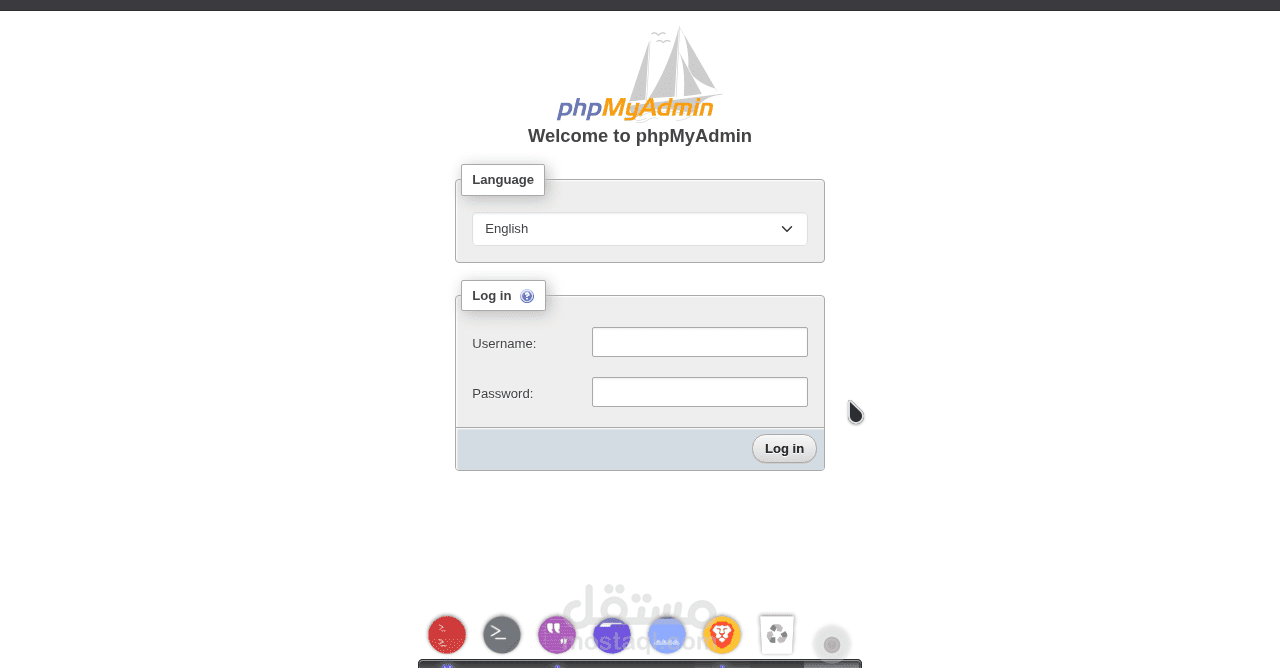Click the language dropdown chevron arrow
Image resolution: width=1280 pixels, height=668 pixels.
[x=787, y=229]
